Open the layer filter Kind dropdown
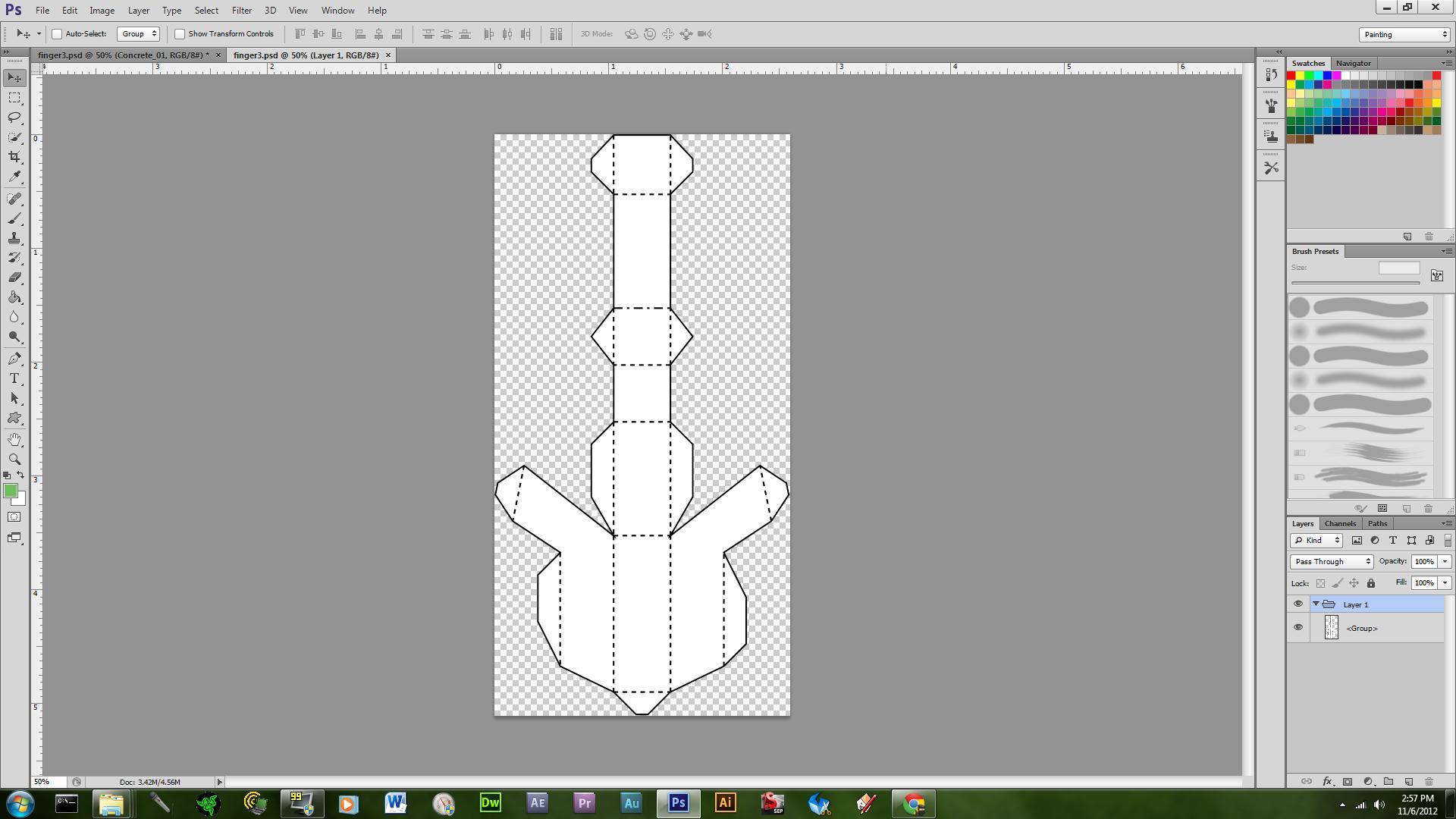The image size is (1456, 819). pyautogui.click(x=1316, y=541)
